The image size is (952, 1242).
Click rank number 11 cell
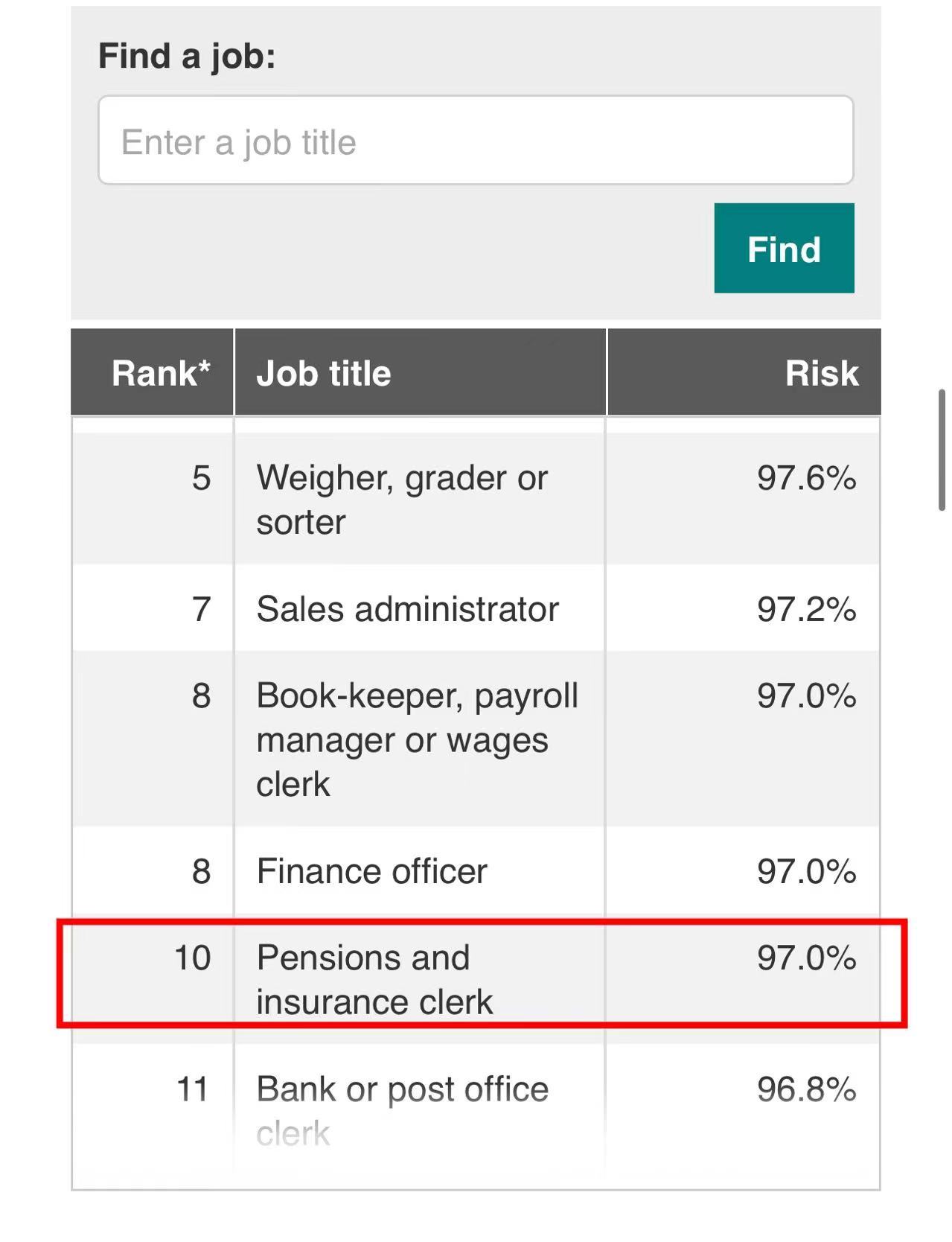pos(192,1089)
